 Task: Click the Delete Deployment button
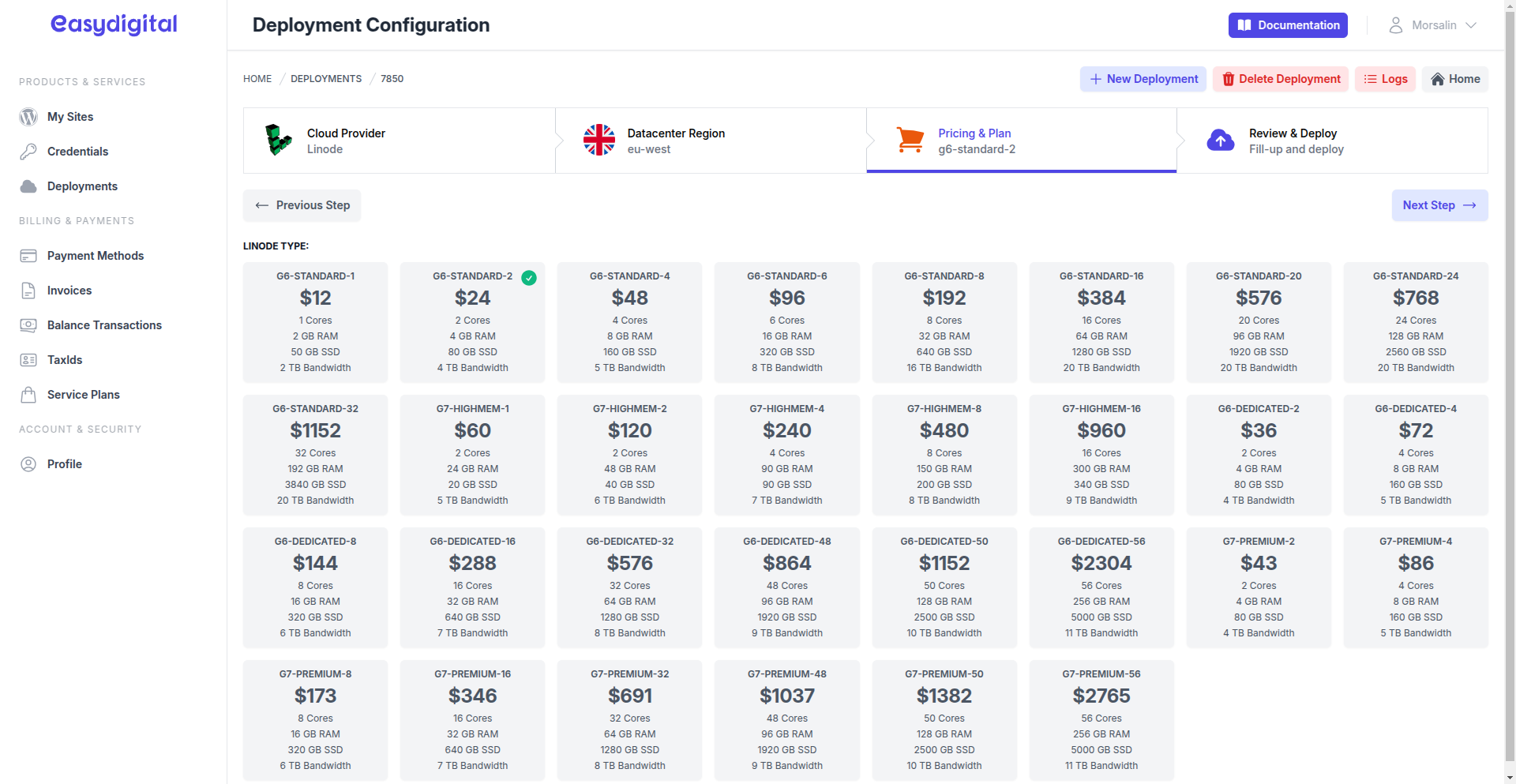(x=1280, y=79)
